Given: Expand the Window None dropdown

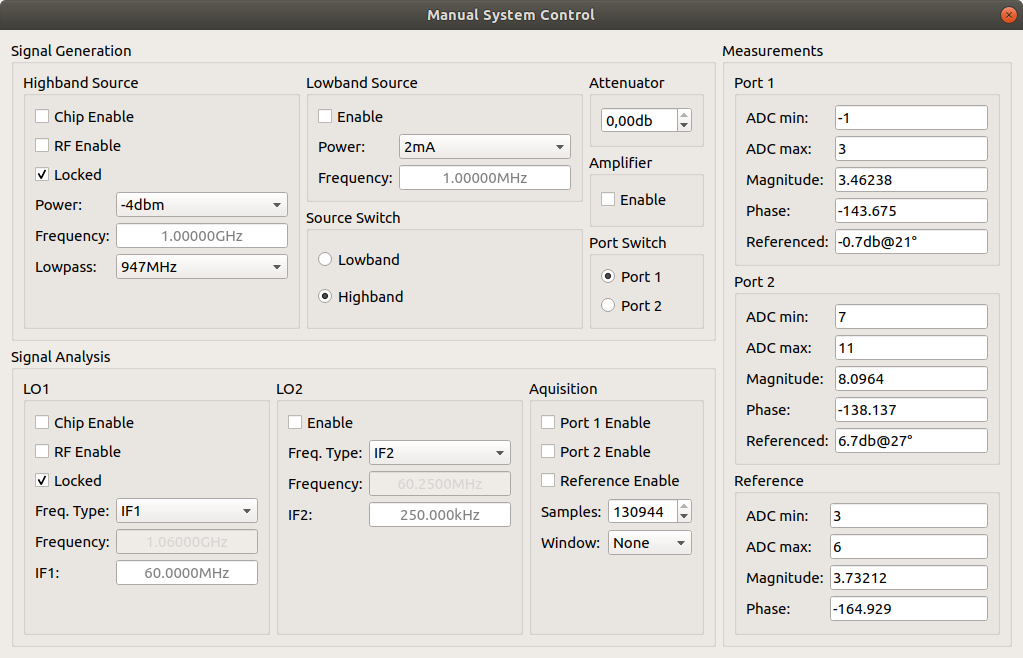Looking at the screenshot, I should coord(650,543).
